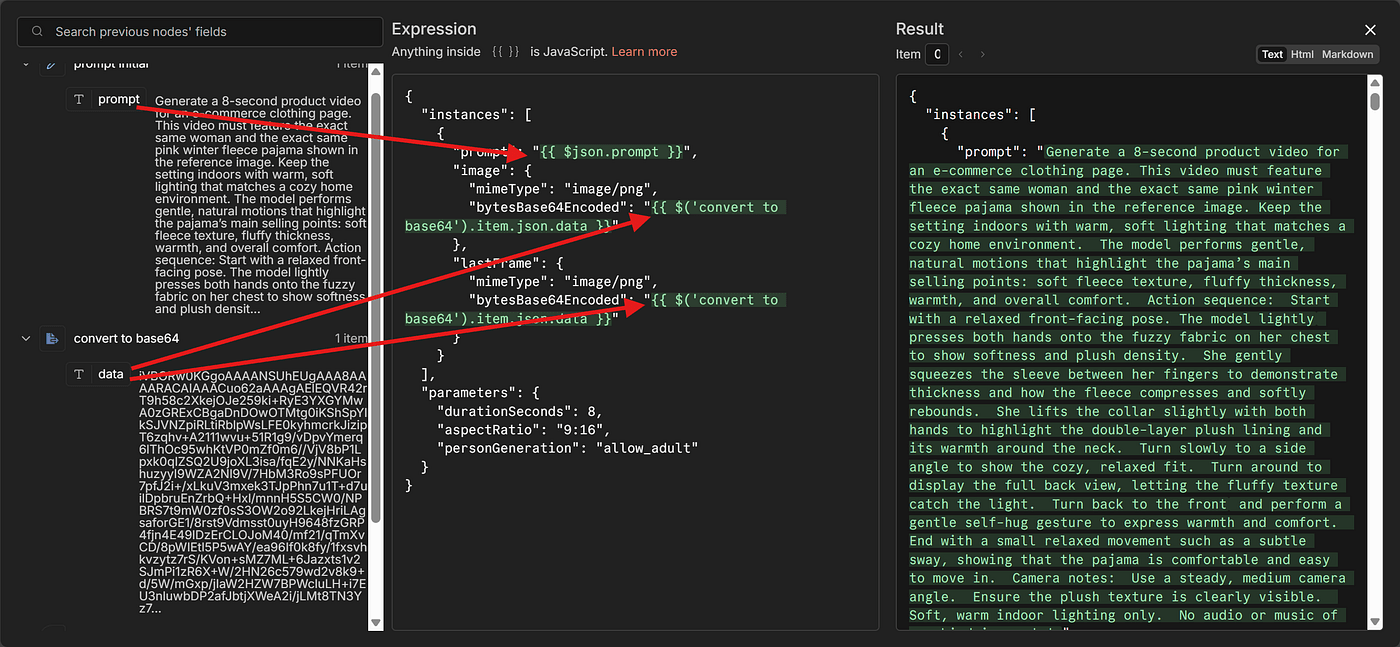
Task: Switch result view to Markdown
Action: click(x=1347, y=54)
